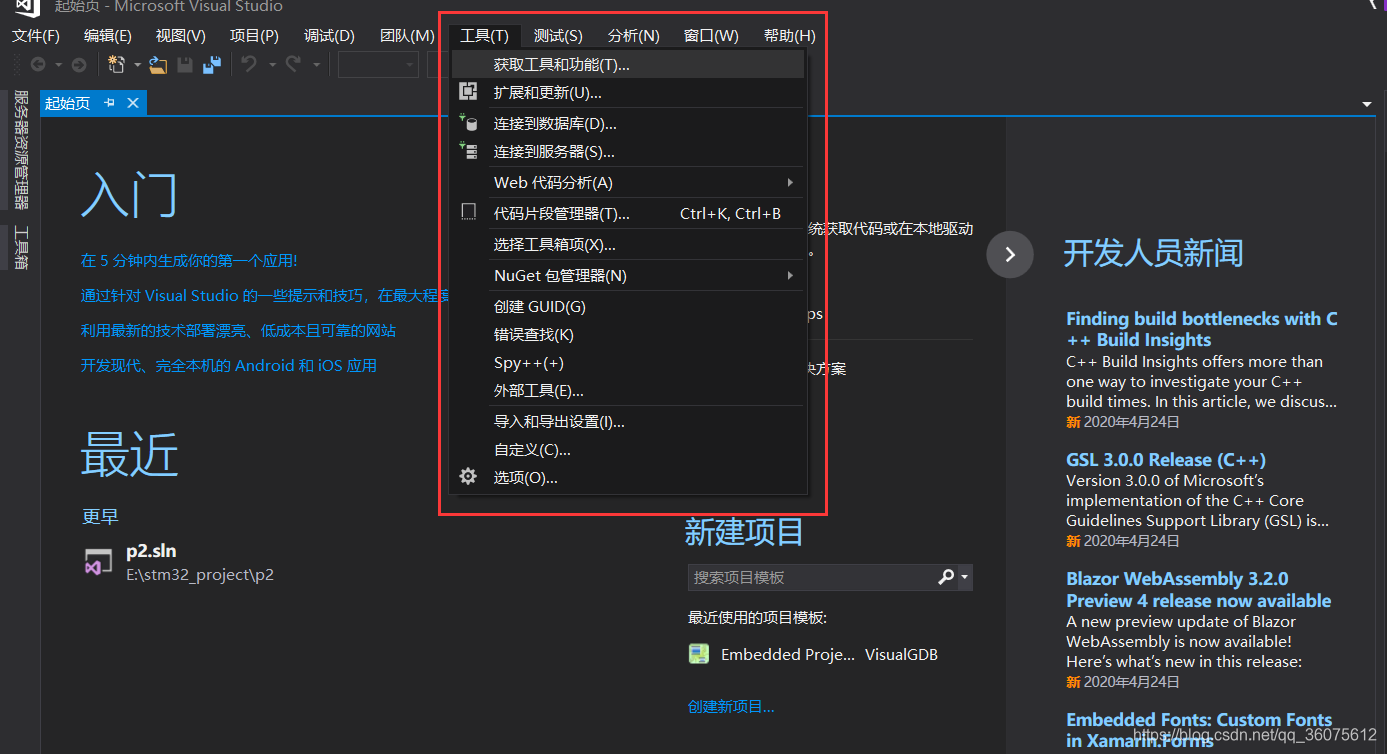This screenshot has height=754, width=1387.
Task: Click the Navigate Forward arrow icon
Action: [x=78, y=65]
